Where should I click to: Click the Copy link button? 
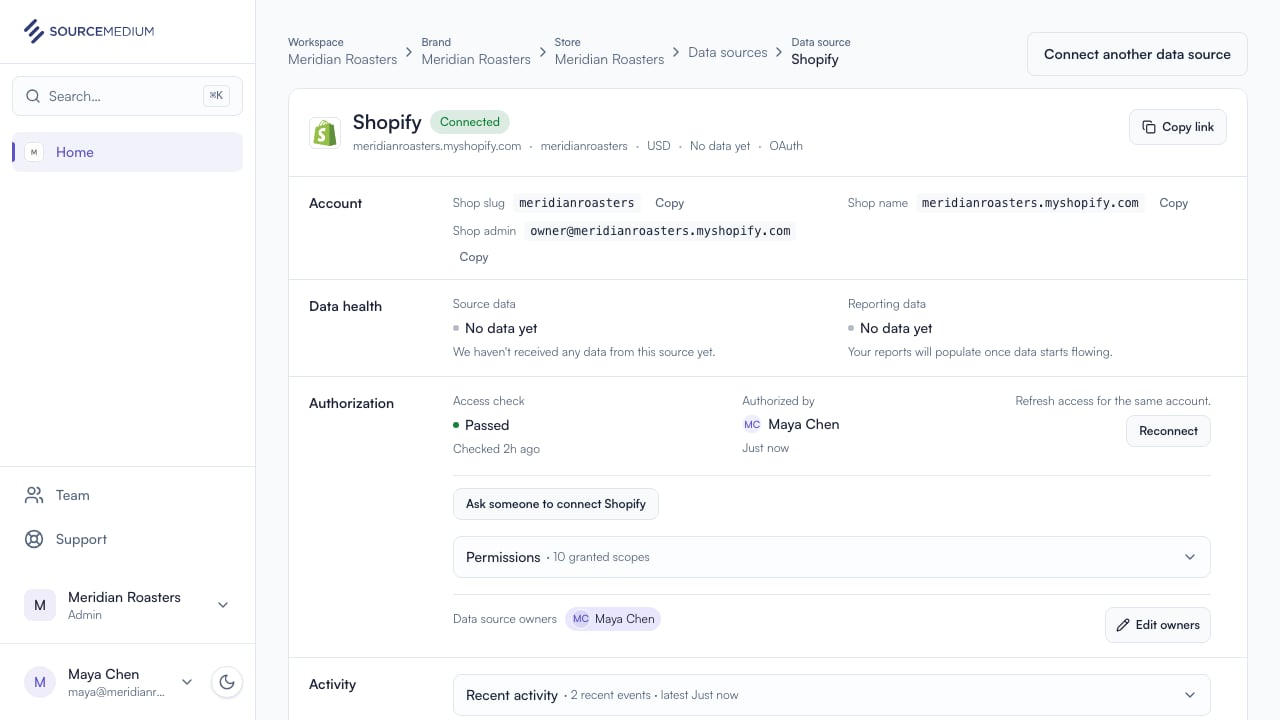coord(1178,127)
